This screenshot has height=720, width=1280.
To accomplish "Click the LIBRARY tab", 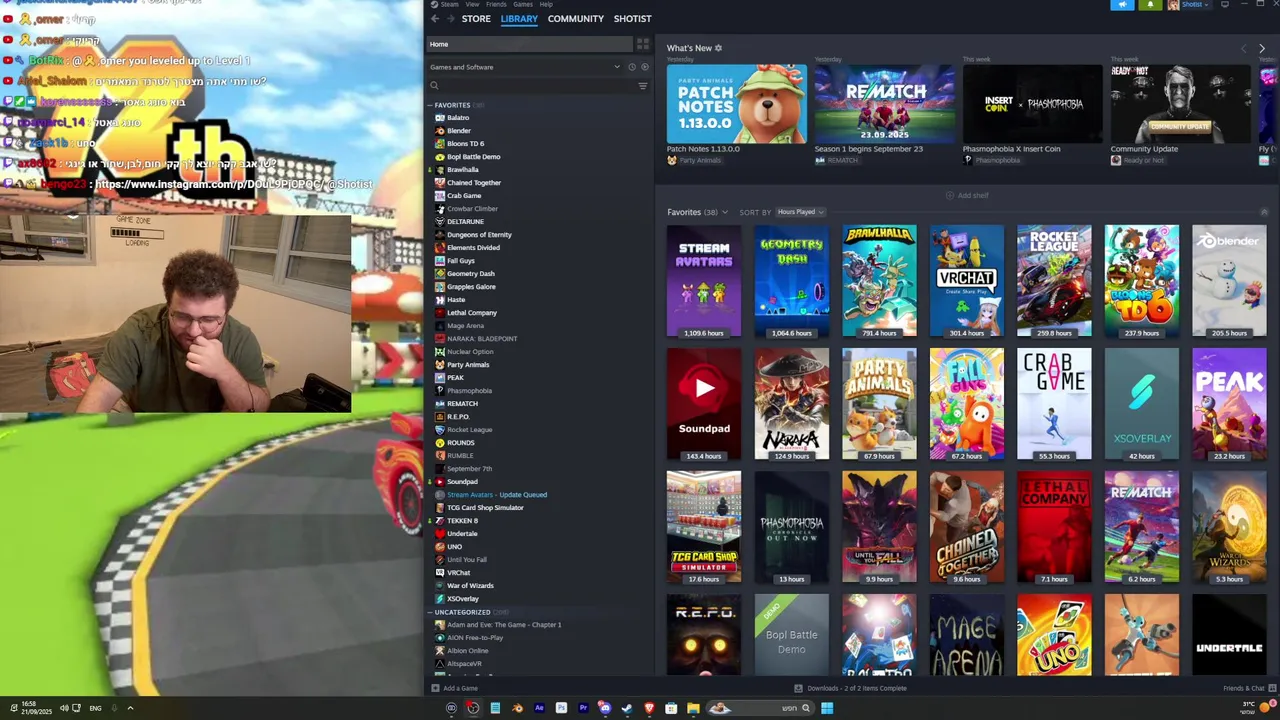I will [x=519, y=19].
